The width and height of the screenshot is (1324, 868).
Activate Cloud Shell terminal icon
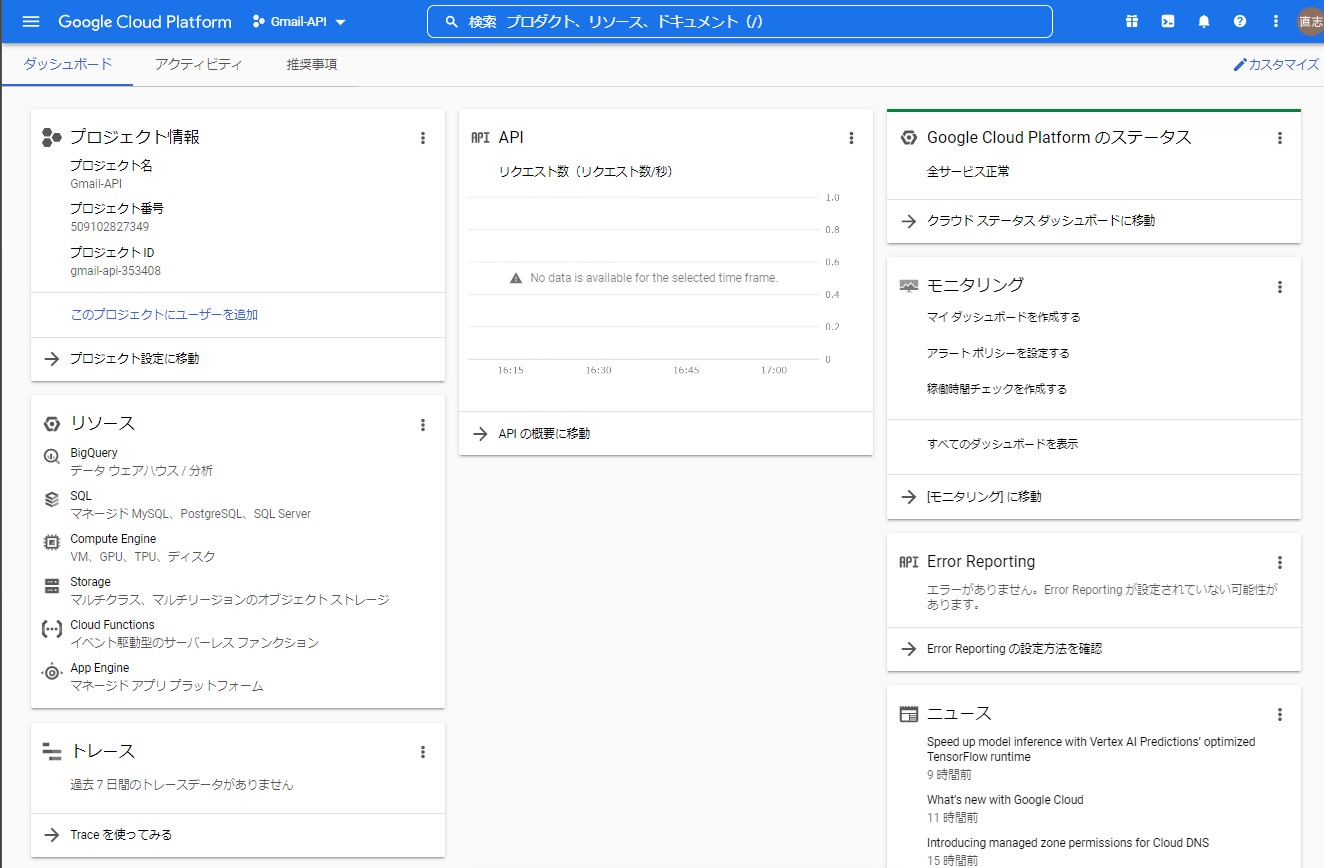[1168, 21]
